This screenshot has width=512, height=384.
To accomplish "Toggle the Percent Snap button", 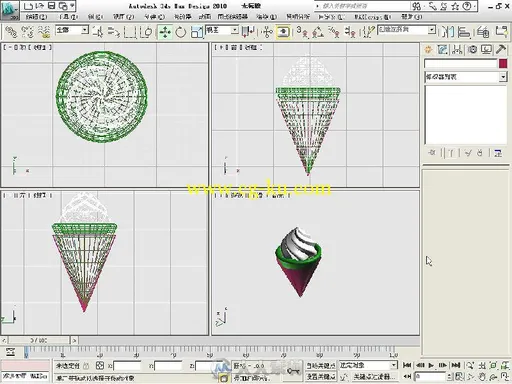I will pos(334,32).
